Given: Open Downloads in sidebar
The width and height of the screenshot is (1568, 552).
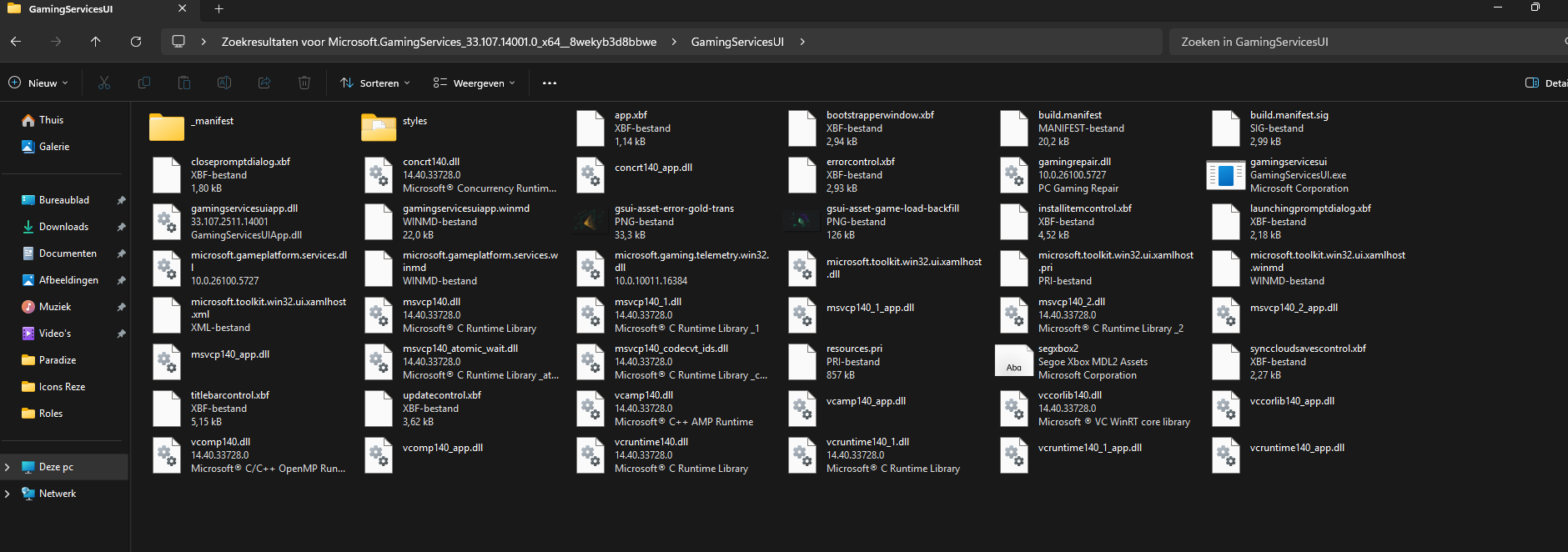Looking at the screenshot, I should pyautogui.click(x=64, y=227).
